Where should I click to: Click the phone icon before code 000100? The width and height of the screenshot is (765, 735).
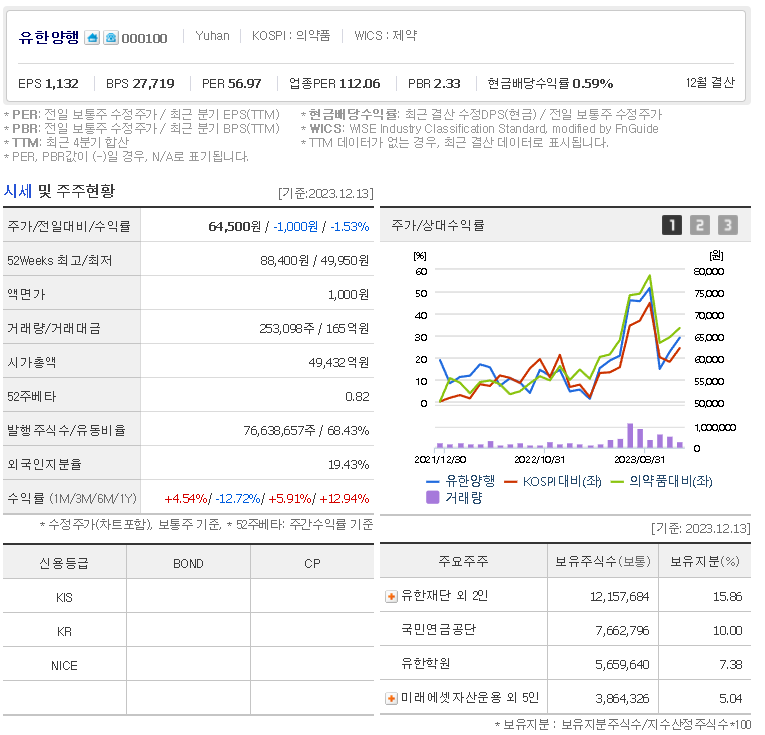tap(111, 38)
